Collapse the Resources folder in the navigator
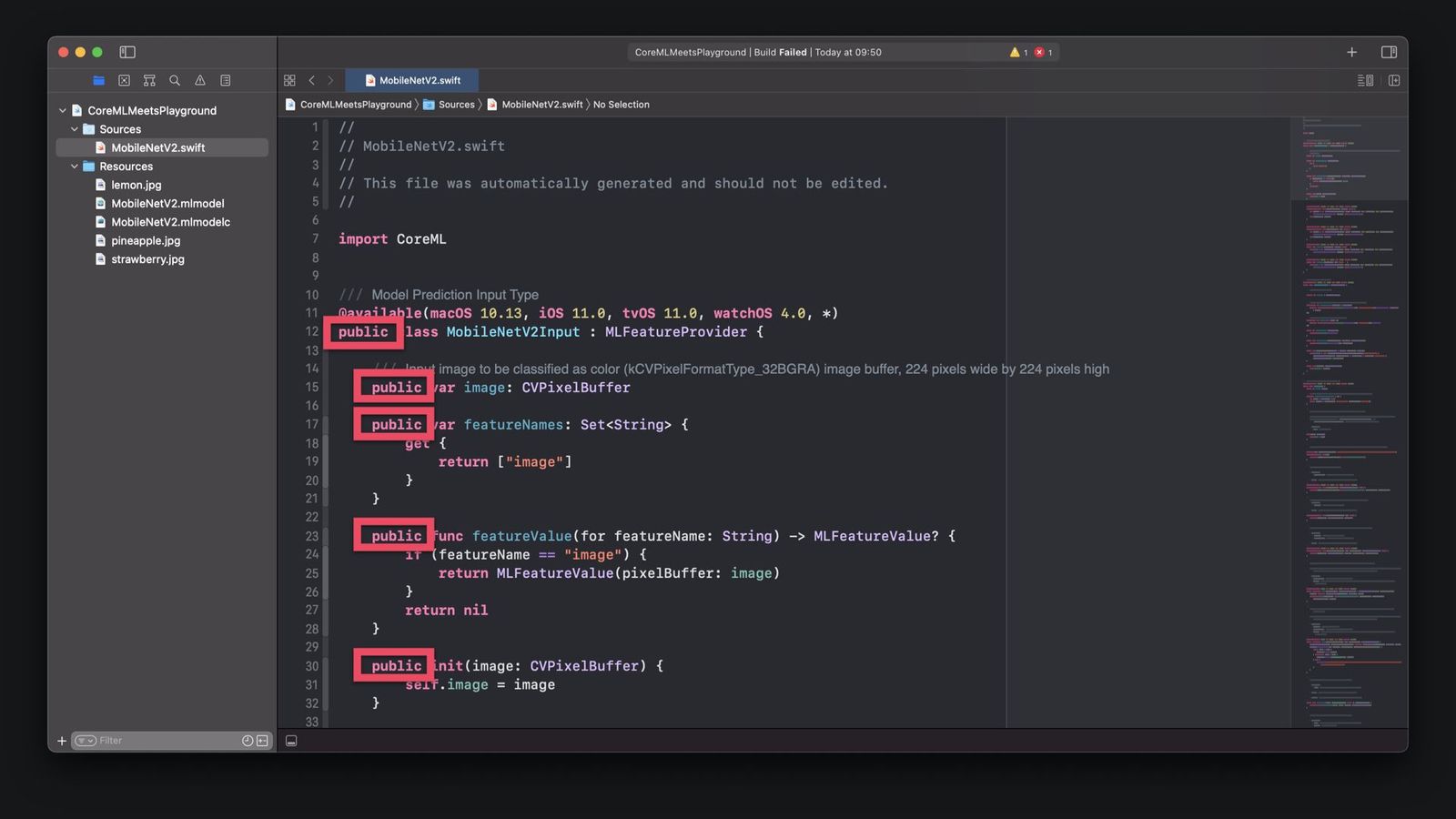The height and width of the screenshot is (819, 1456). click(75, 166)
